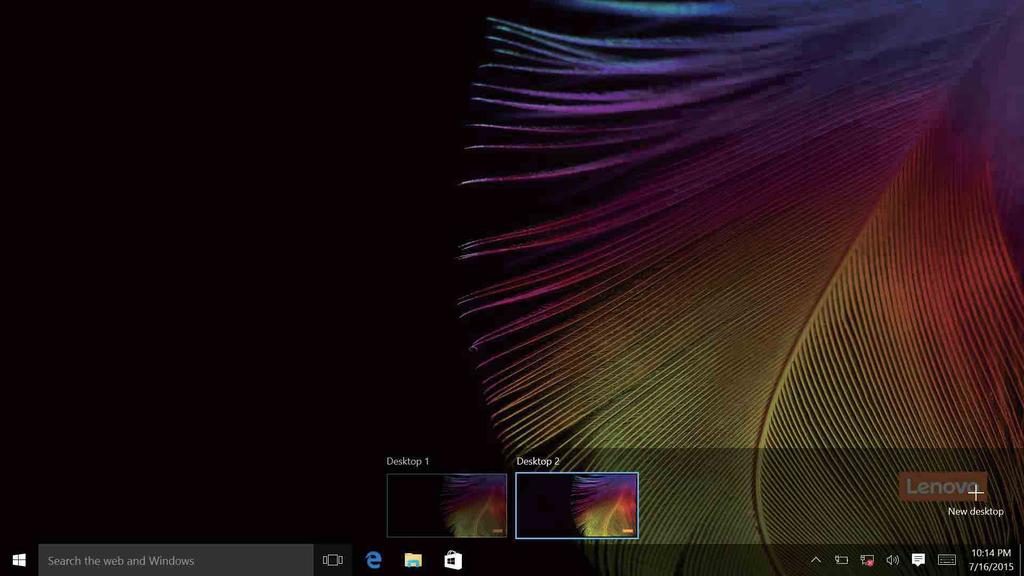Open the clock showing 10:14 PM

click(991, 560)
